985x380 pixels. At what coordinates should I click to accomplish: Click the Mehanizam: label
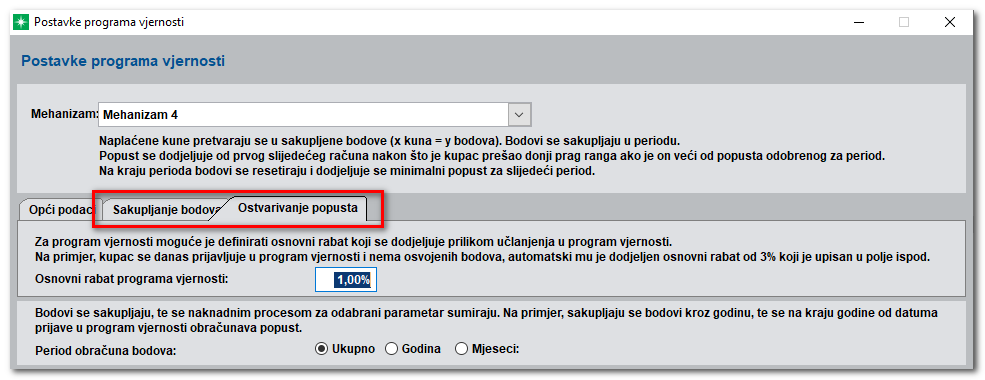point(65,115)
